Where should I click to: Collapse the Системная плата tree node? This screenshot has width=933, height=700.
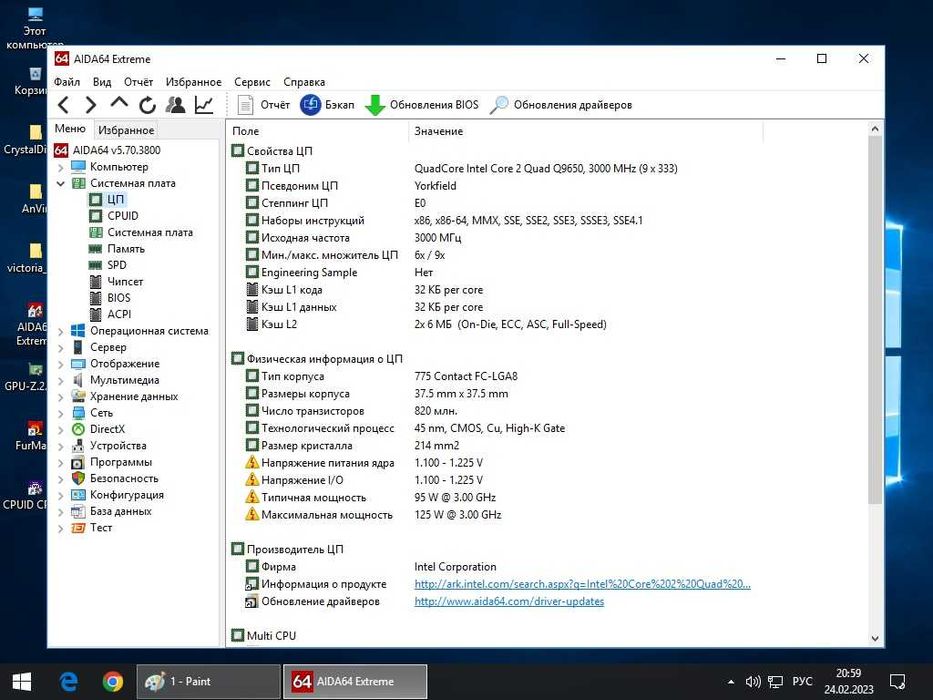[61, 184]
